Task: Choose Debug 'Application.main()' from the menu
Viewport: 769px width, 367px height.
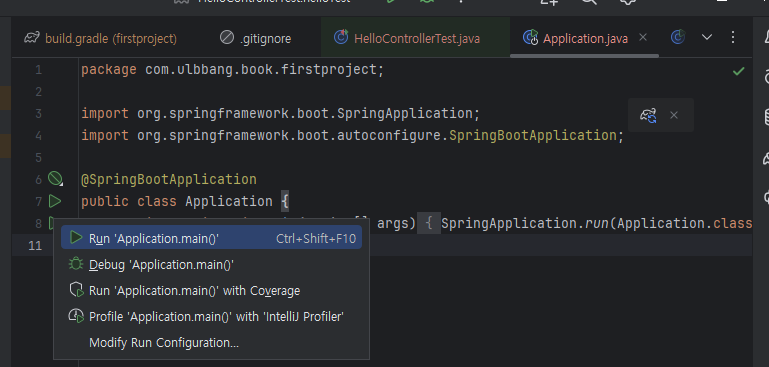Action: click(x=211, y=264)
